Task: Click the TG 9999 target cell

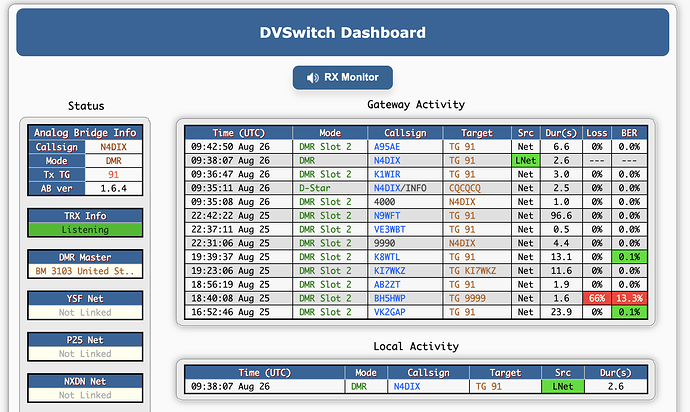Action: coord(466,298)
